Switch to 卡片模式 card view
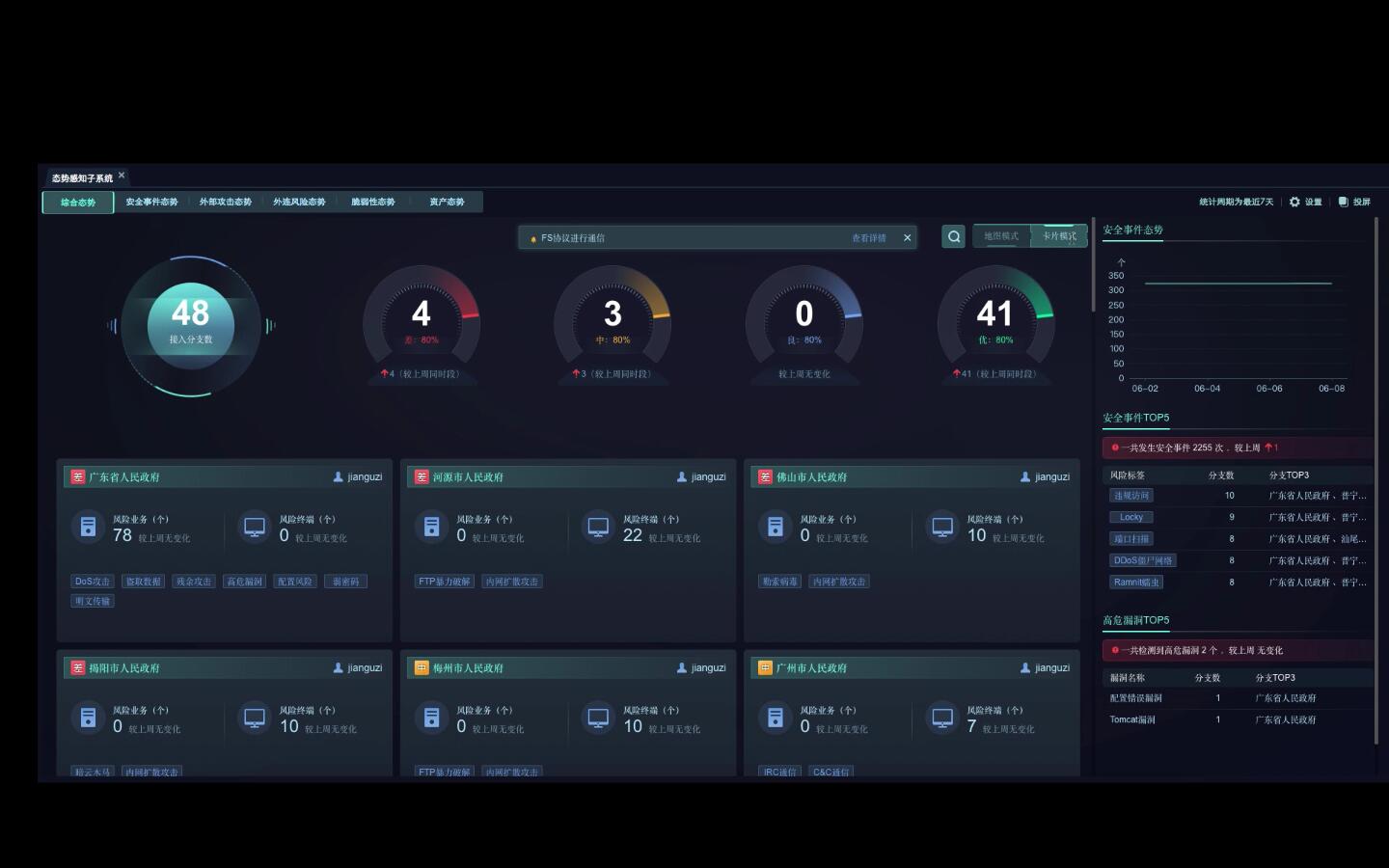The height and width of the screenshot is (868, 1389). [1059, 236]
